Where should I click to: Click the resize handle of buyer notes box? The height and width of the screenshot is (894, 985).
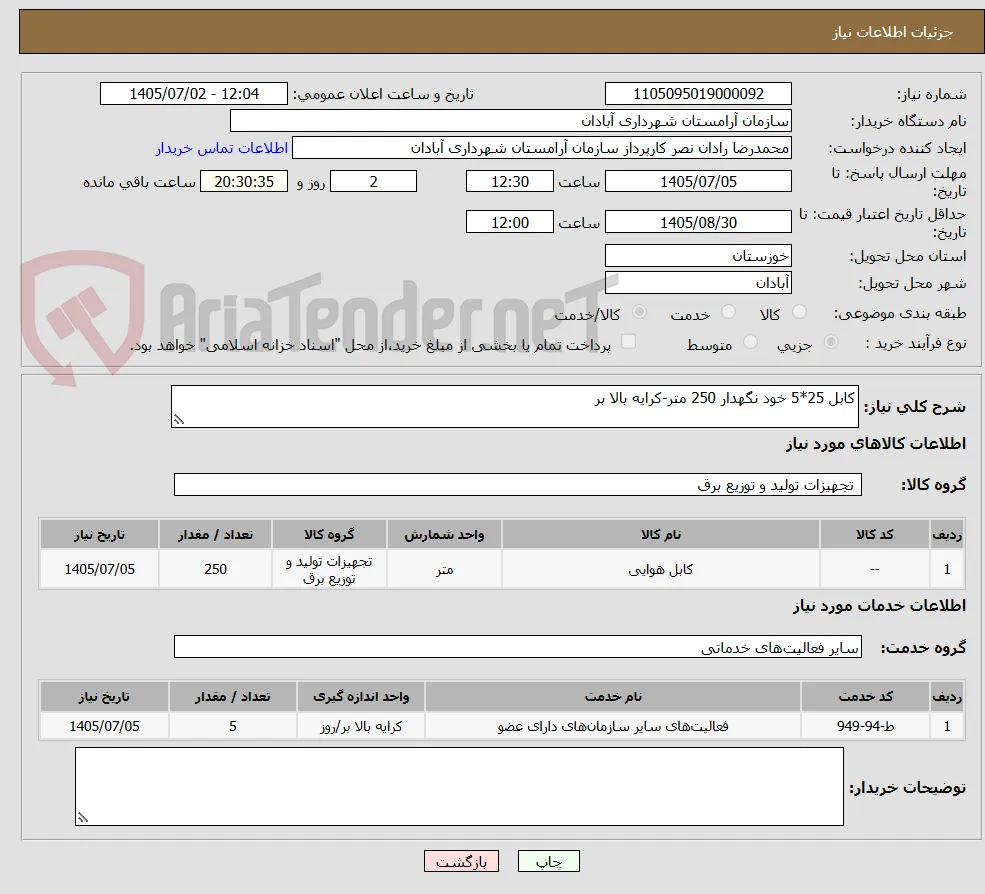[83, 817]
